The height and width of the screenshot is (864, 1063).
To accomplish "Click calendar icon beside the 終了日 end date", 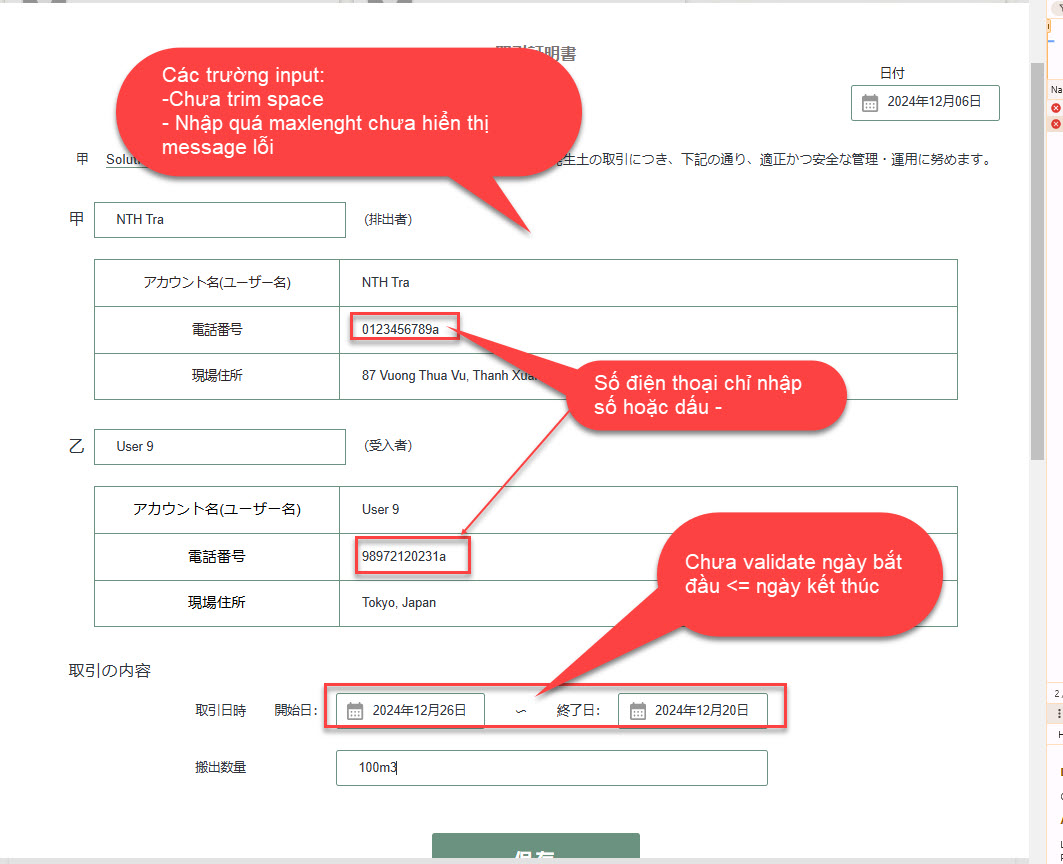I will (637, 711).
